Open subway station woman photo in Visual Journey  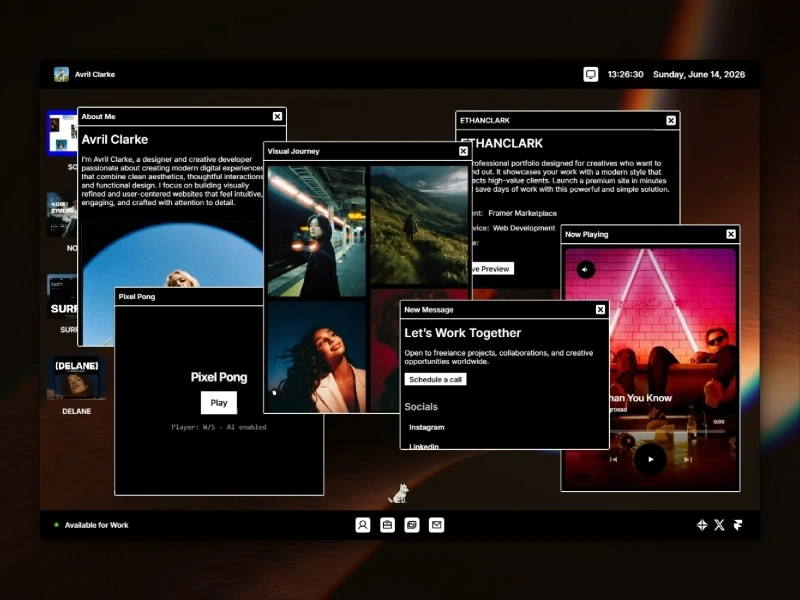(x=316, y=231)
